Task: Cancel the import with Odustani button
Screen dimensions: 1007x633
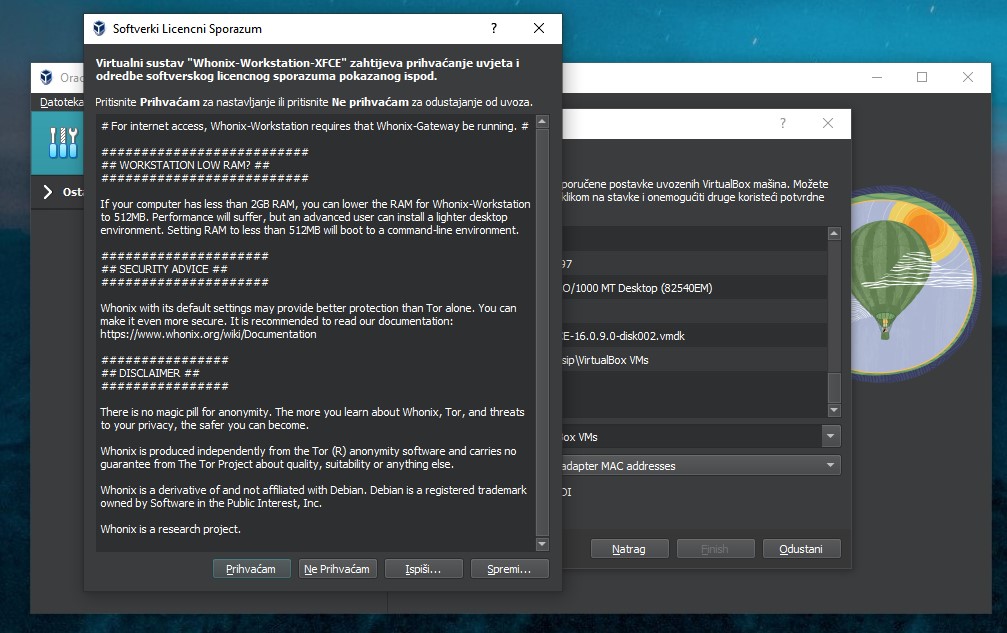Action: pyautogui.click(x=801, y=549)
